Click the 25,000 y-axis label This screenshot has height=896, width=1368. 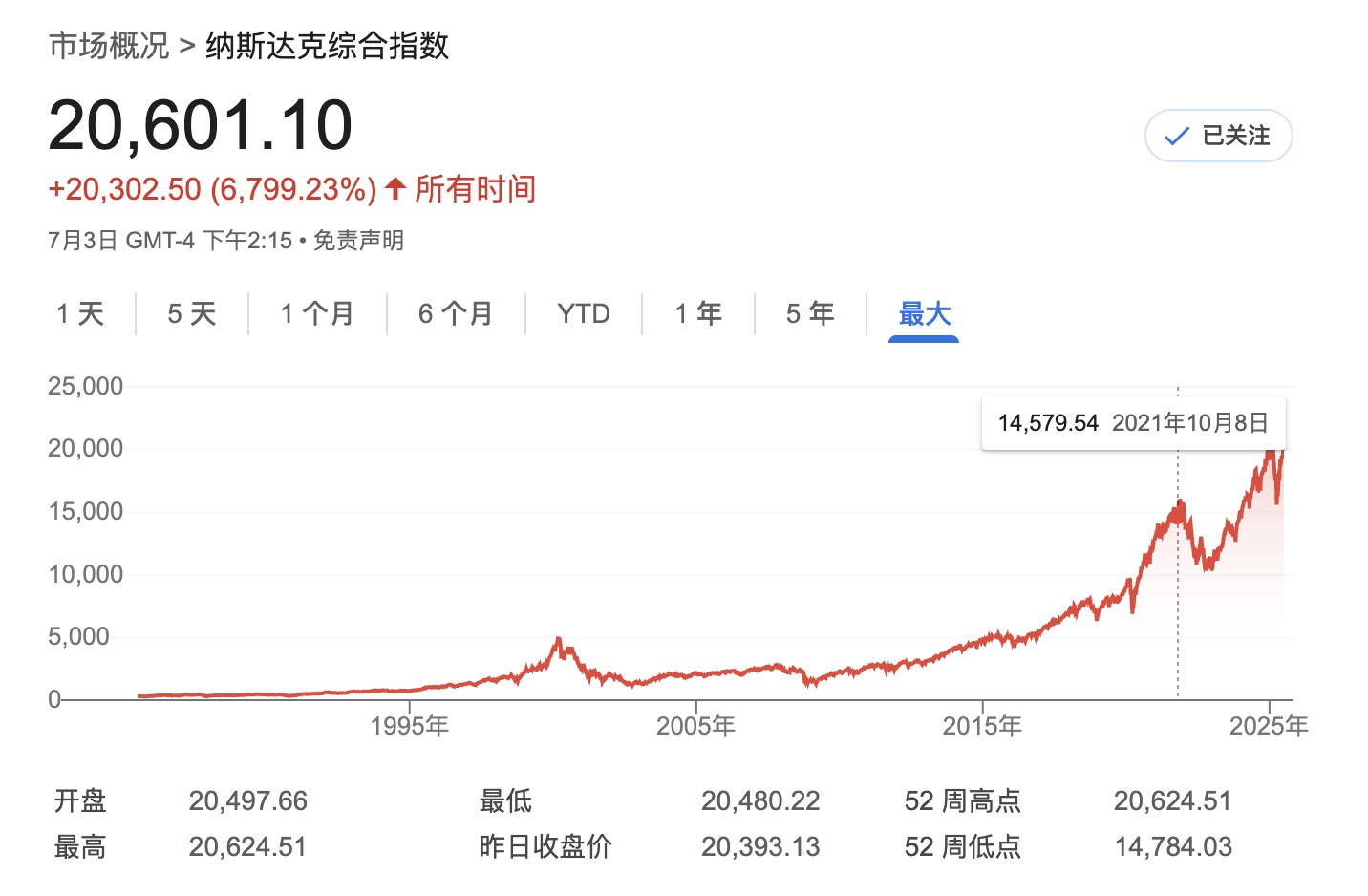86,386
